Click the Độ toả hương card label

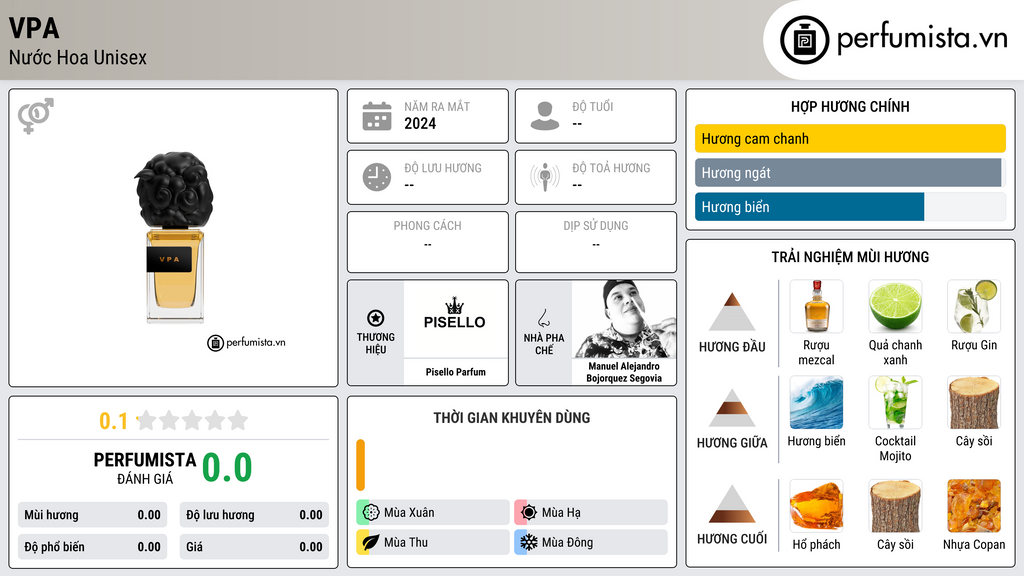[x=611, y=168]
